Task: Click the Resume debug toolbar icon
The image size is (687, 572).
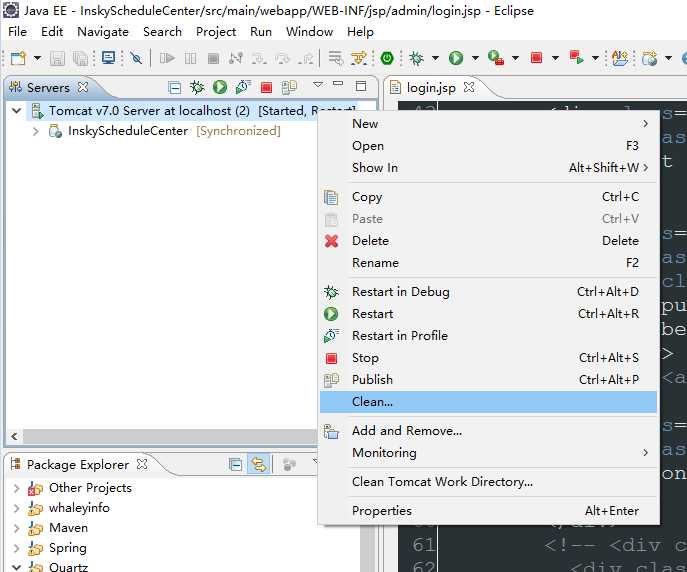Action: (x=167, y=58)
